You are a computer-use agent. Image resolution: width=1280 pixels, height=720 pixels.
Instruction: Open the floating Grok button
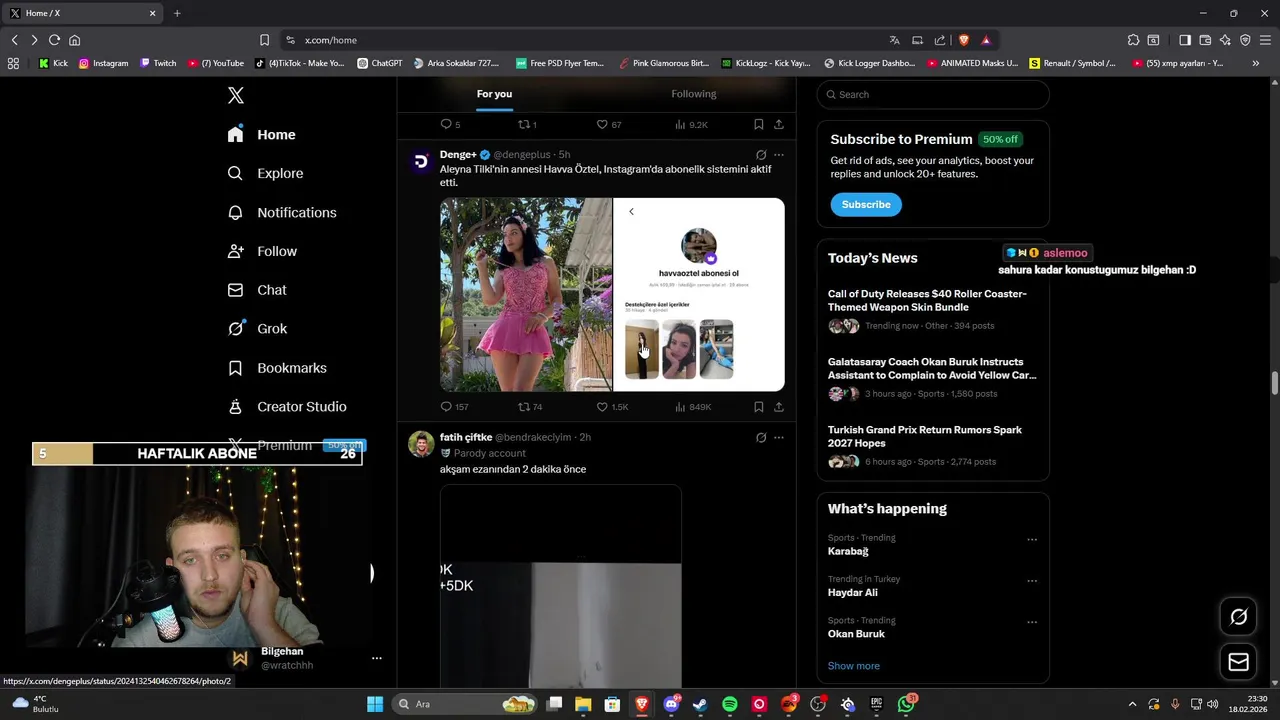coord(1238,617)
